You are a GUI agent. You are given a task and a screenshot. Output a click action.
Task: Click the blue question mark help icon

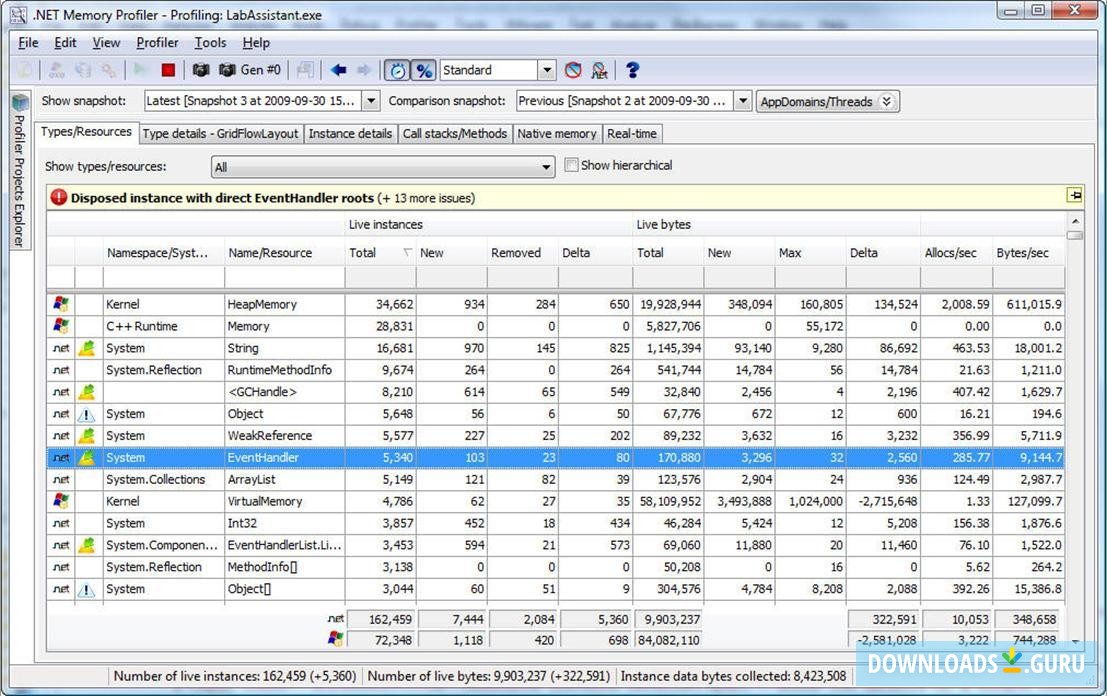coord(632,70)
